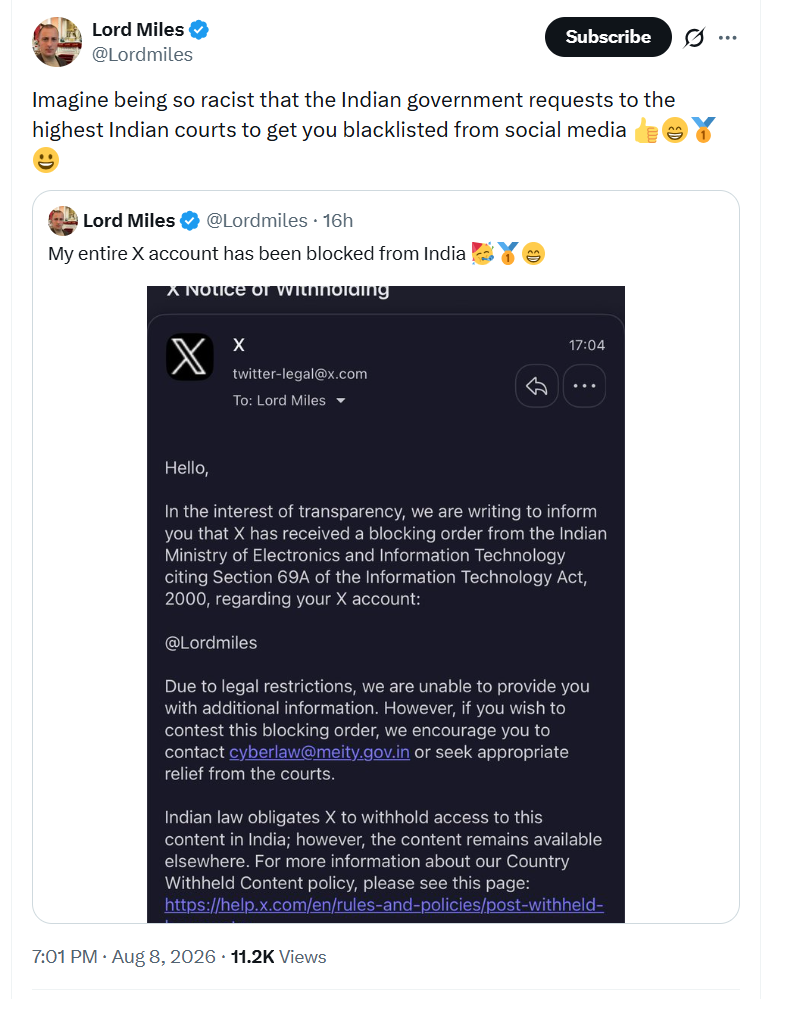Click the @Lordmiles handle under the name
The height and width of the screenshot is (1012, 800).
[x=142, y=55]
